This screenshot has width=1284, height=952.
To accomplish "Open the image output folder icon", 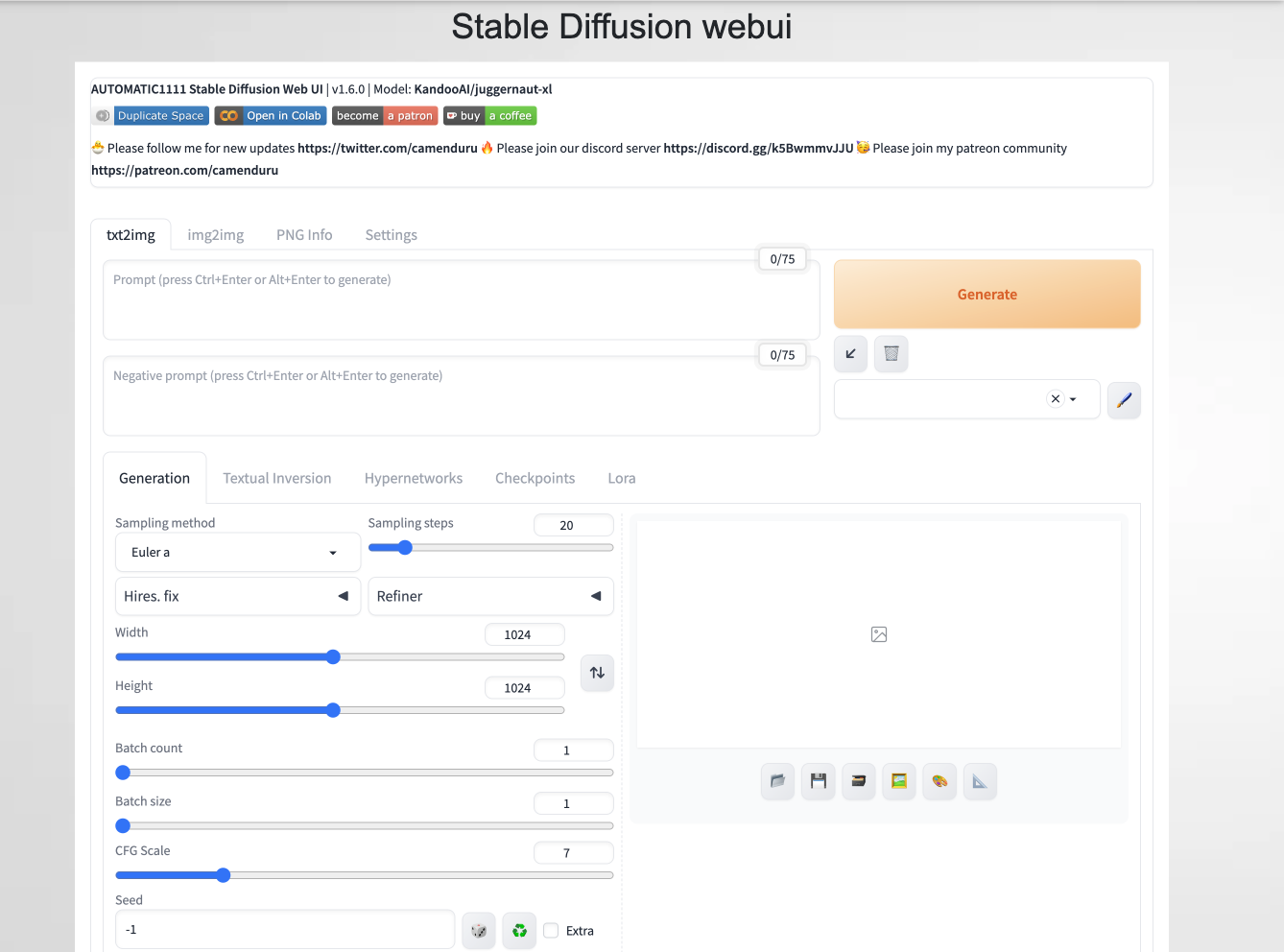I will tap(777, 781).
